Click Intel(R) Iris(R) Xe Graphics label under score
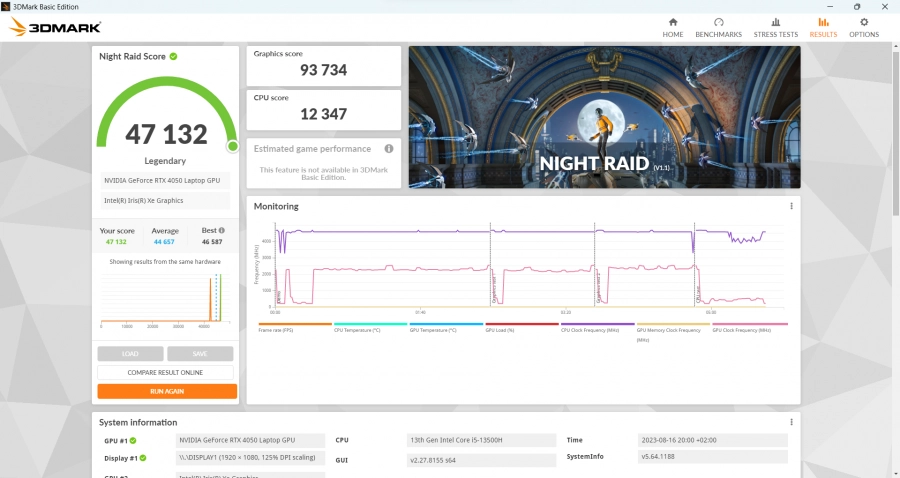 coord(165,200)
